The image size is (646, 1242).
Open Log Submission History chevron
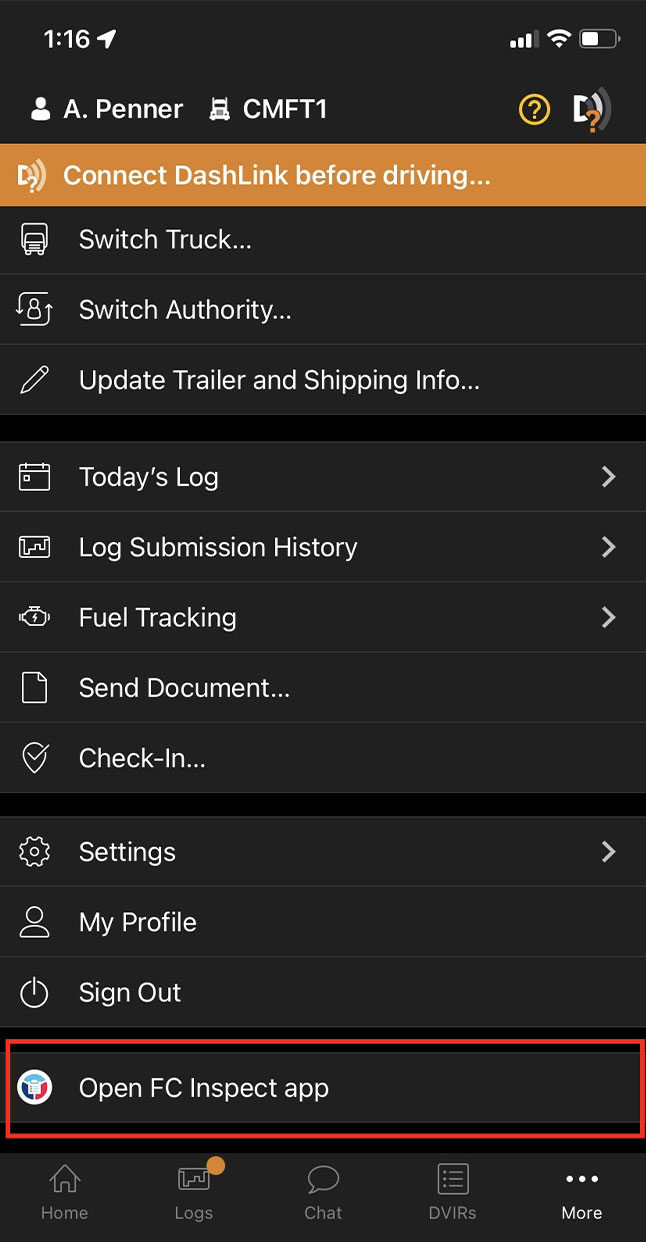pos(609,547)
